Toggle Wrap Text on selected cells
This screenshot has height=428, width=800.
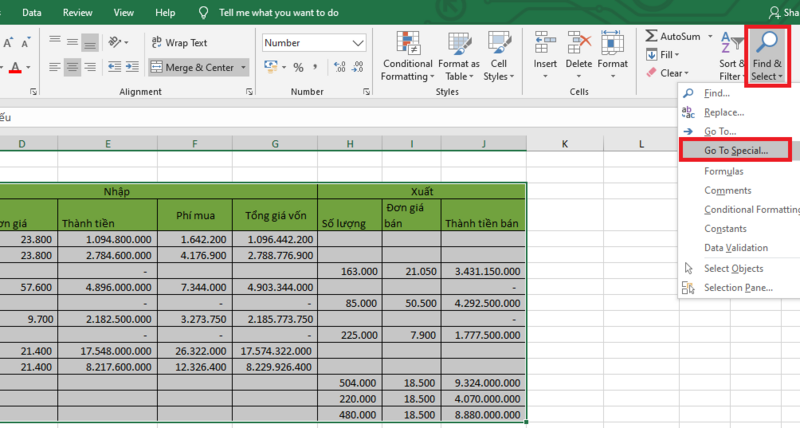[x=179, y=43]
